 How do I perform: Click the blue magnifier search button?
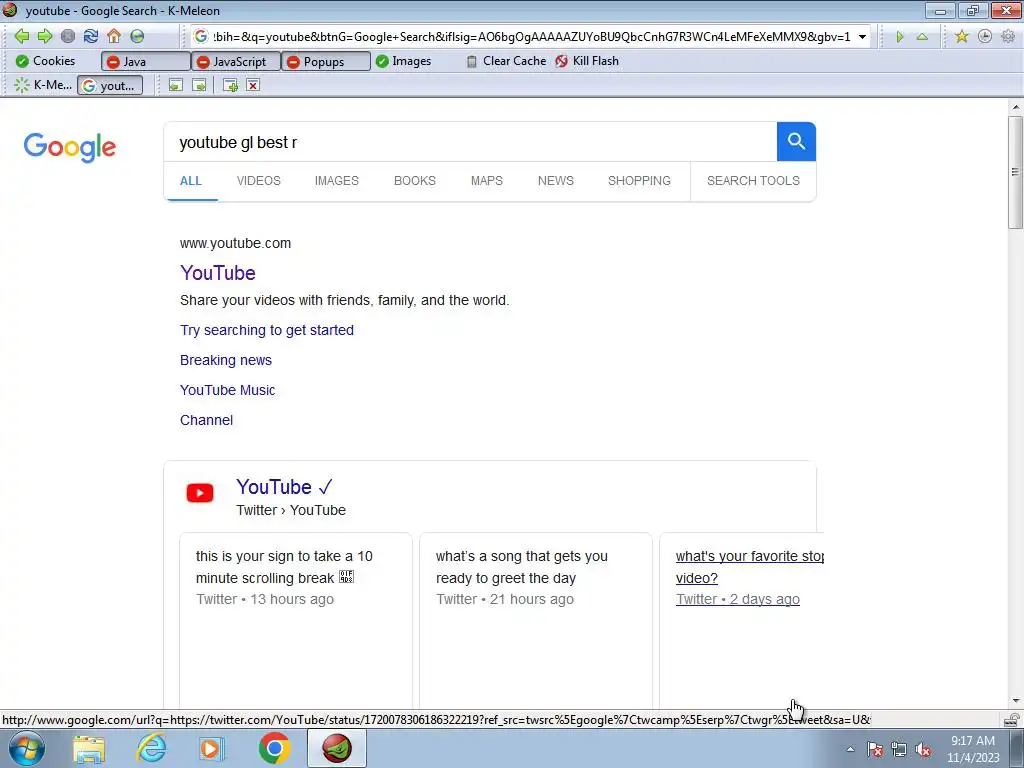(796, 142)
